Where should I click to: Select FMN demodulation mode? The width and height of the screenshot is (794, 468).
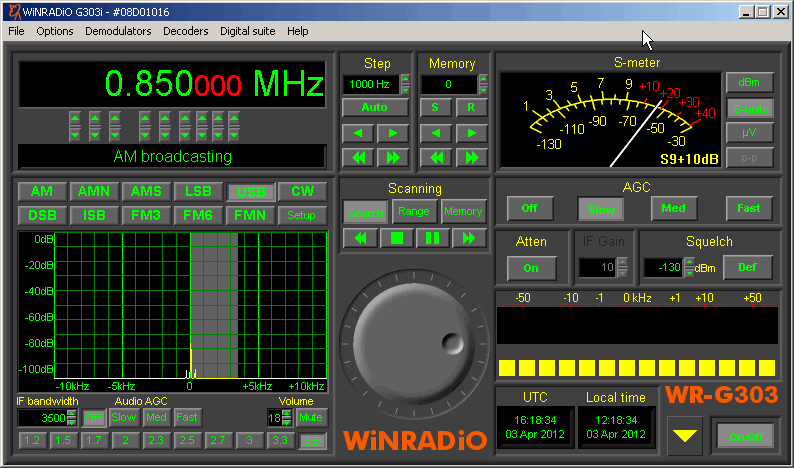click(250, 215)
